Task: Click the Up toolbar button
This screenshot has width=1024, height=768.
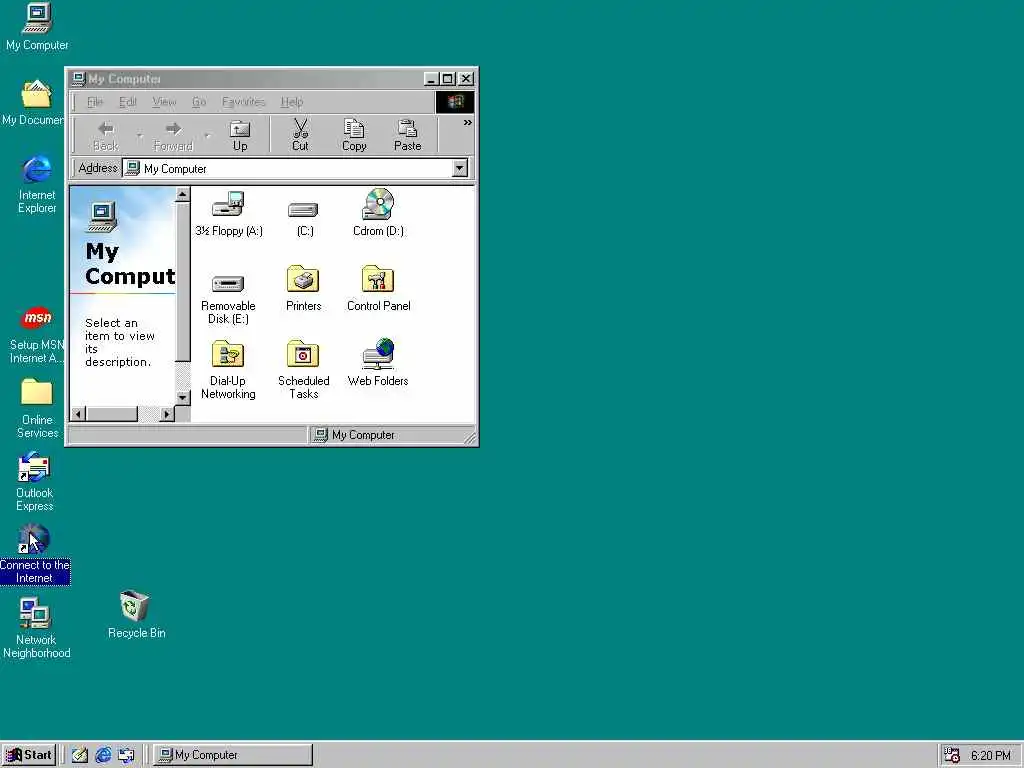Action: pos(240,135)
